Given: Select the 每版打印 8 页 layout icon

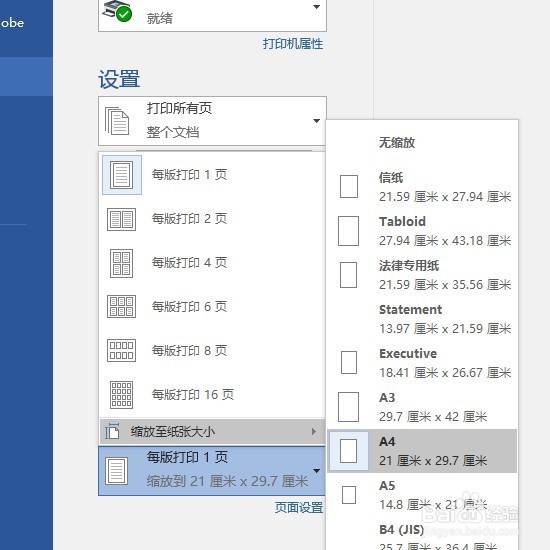Looking at the screenshot, I should 121,350.
